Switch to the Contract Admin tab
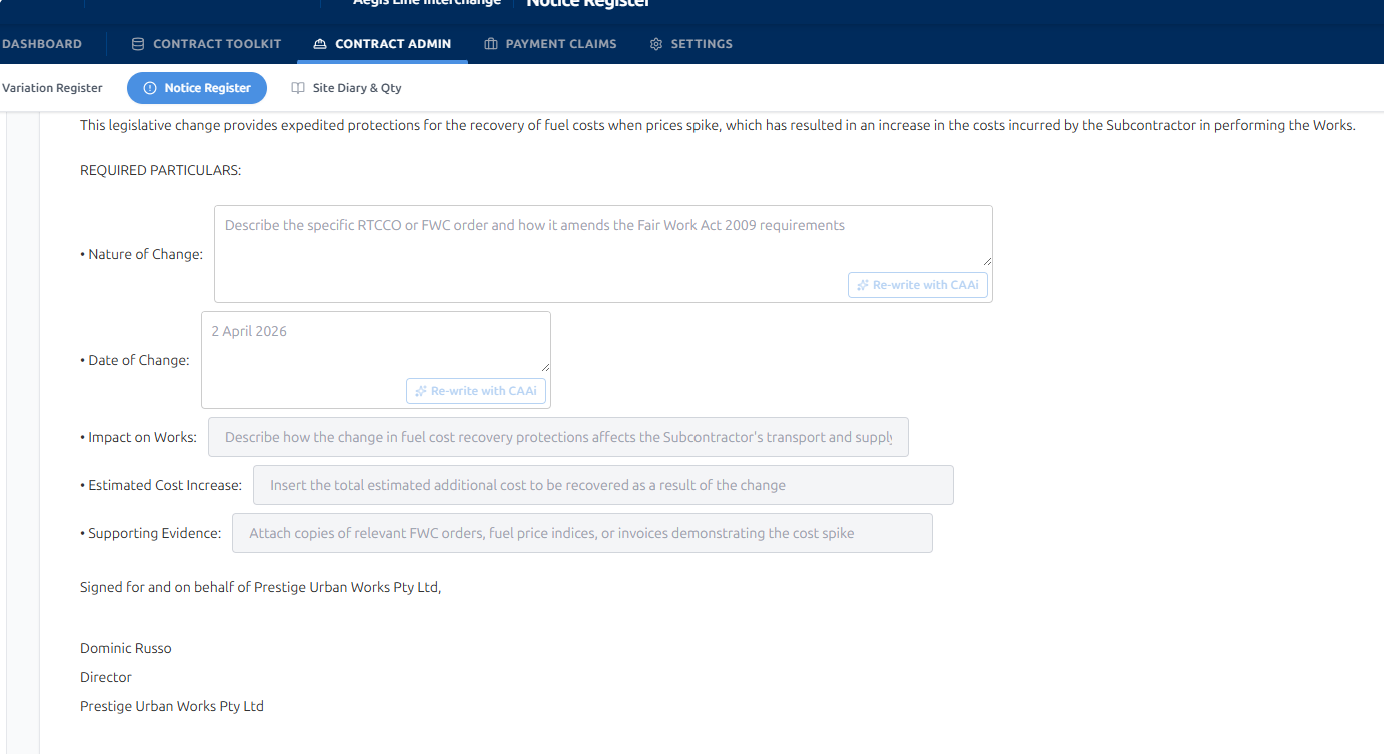This screenshot has width=1384, height=754. [x=382, y=44]
